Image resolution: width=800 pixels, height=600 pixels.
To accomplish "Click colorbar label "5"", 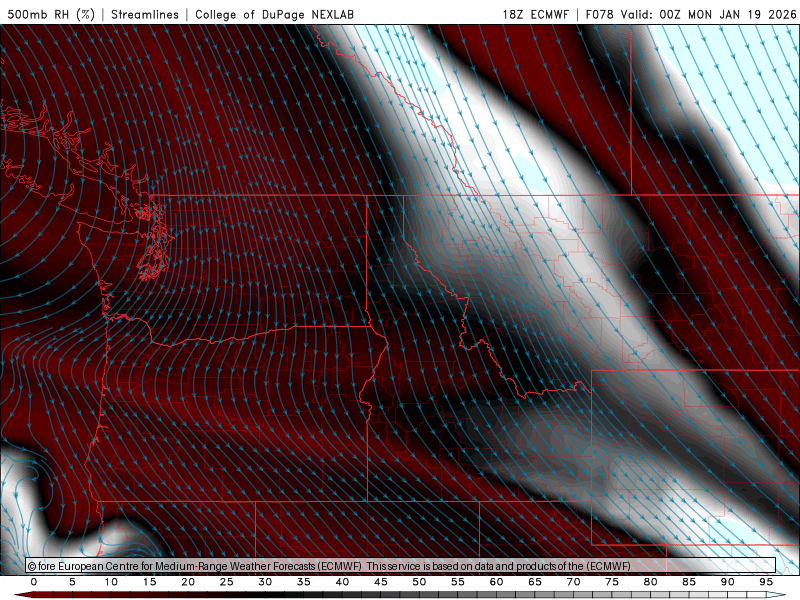I will pos(72,582).
